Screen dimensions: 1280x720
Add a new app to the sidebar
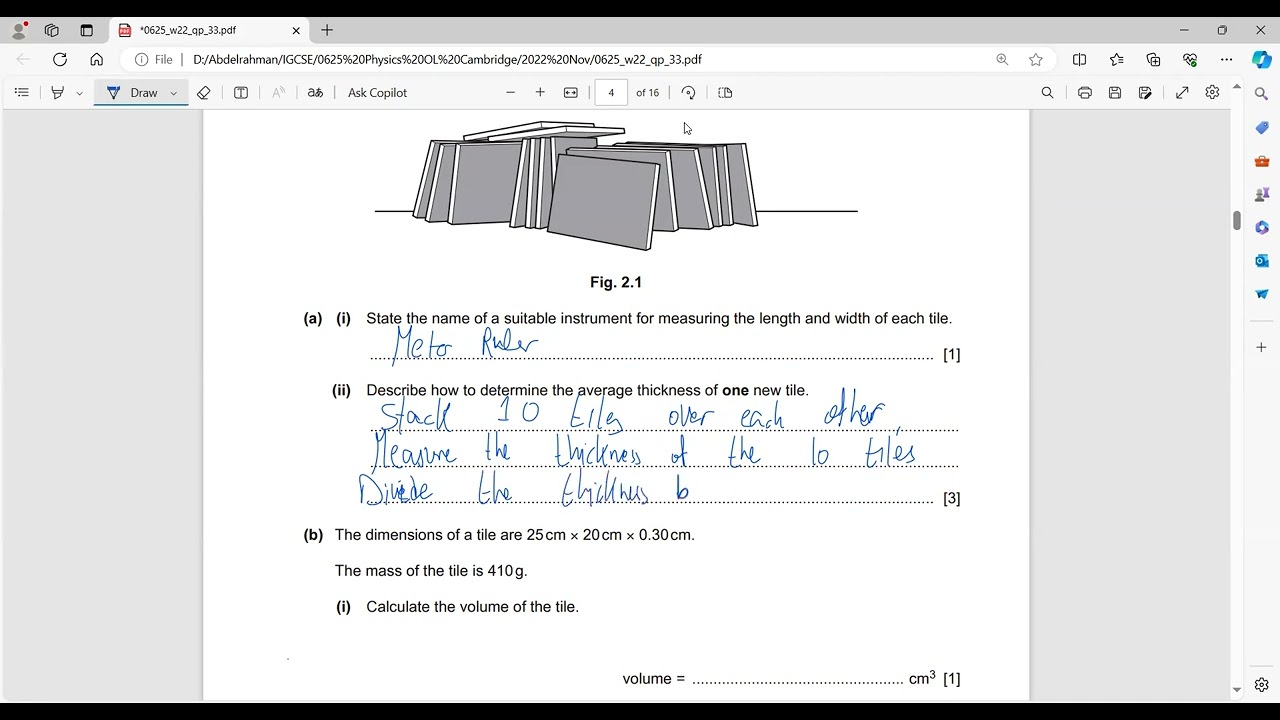coord(1261,347)
